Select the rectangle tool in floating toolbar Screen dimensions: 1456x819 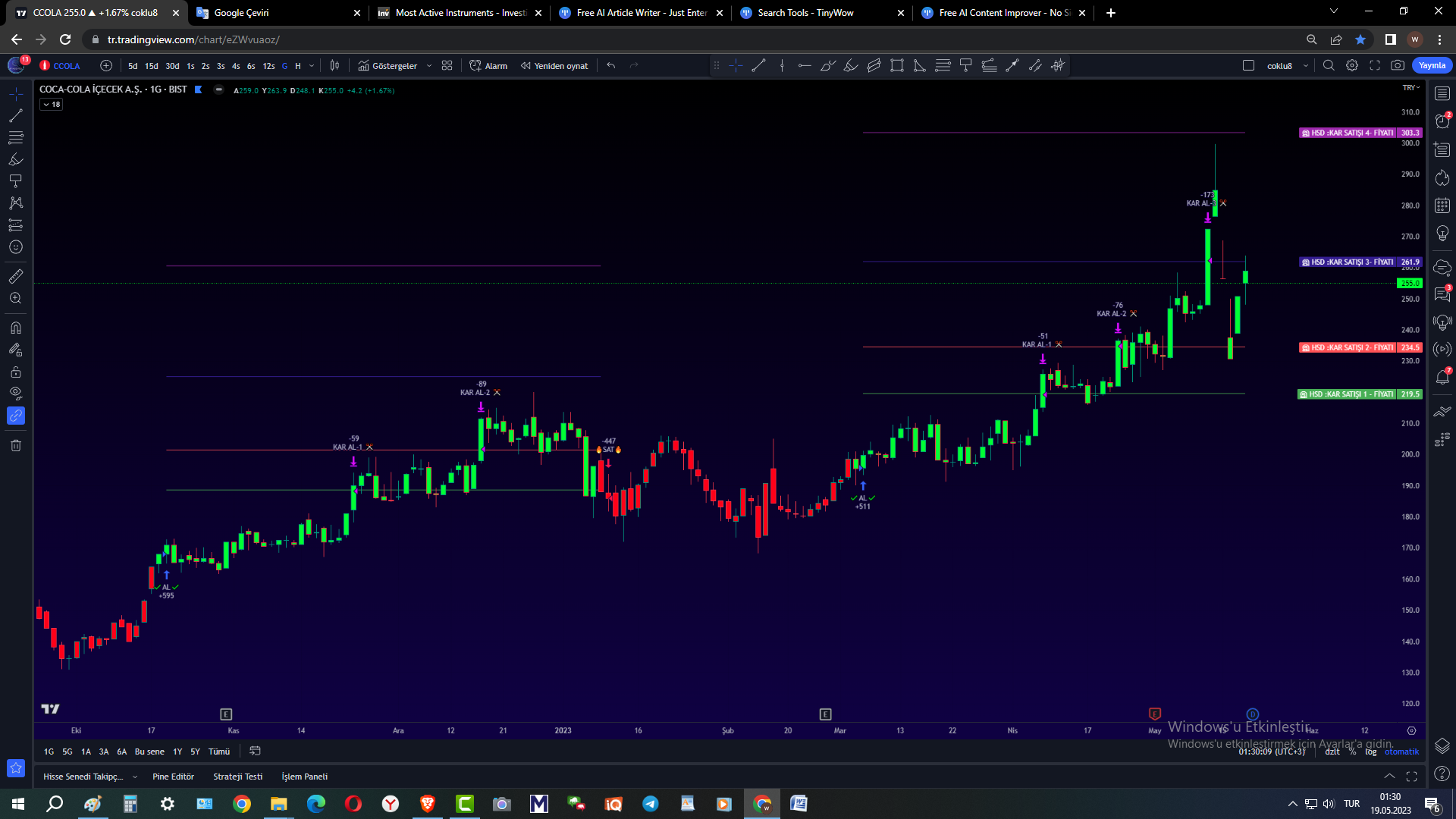click(x=897, y=66)
